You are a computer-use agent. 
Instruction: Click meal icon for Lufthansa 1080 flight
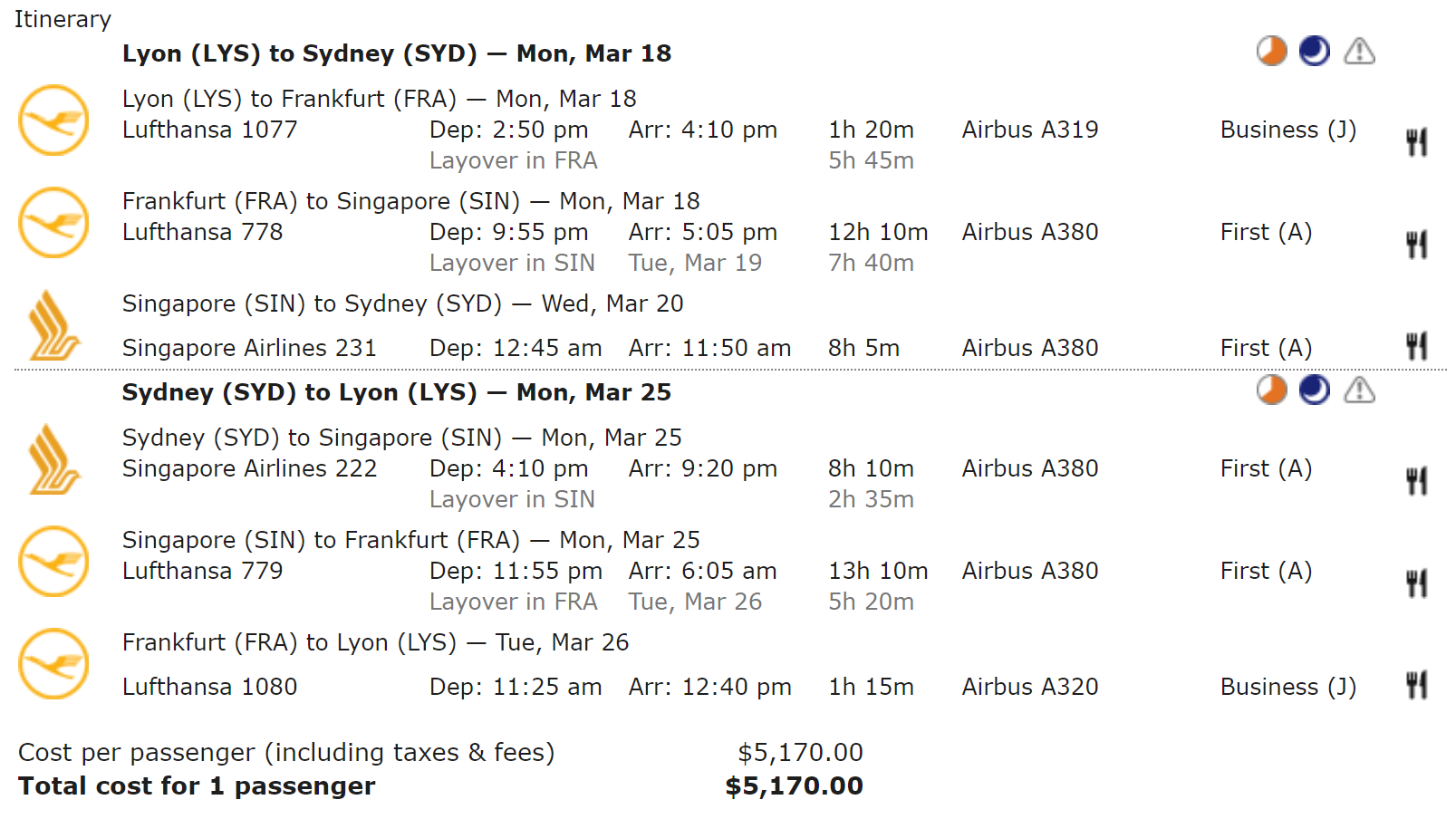(x=1417, y=685)
